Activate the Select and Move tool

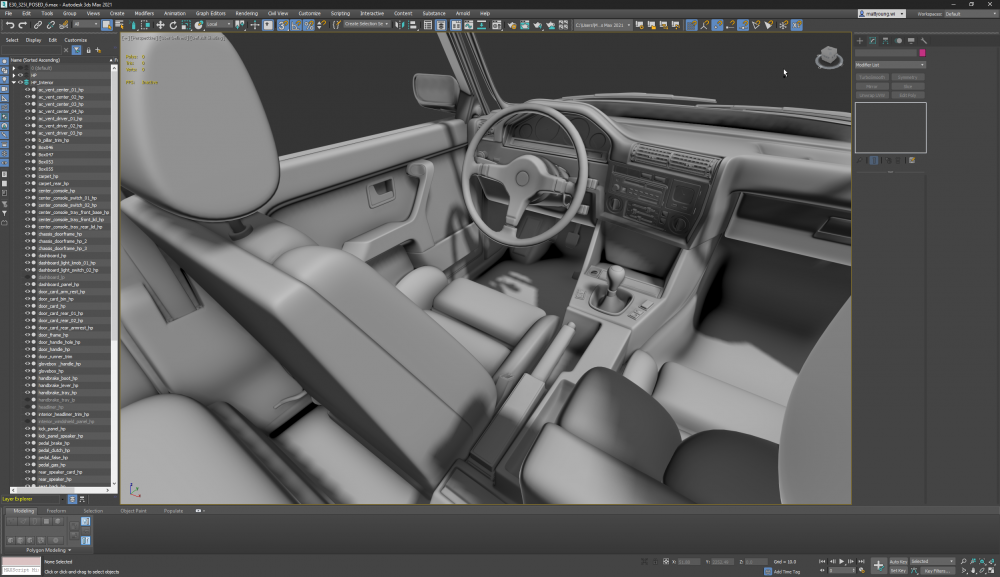click(x=160, y=25)
